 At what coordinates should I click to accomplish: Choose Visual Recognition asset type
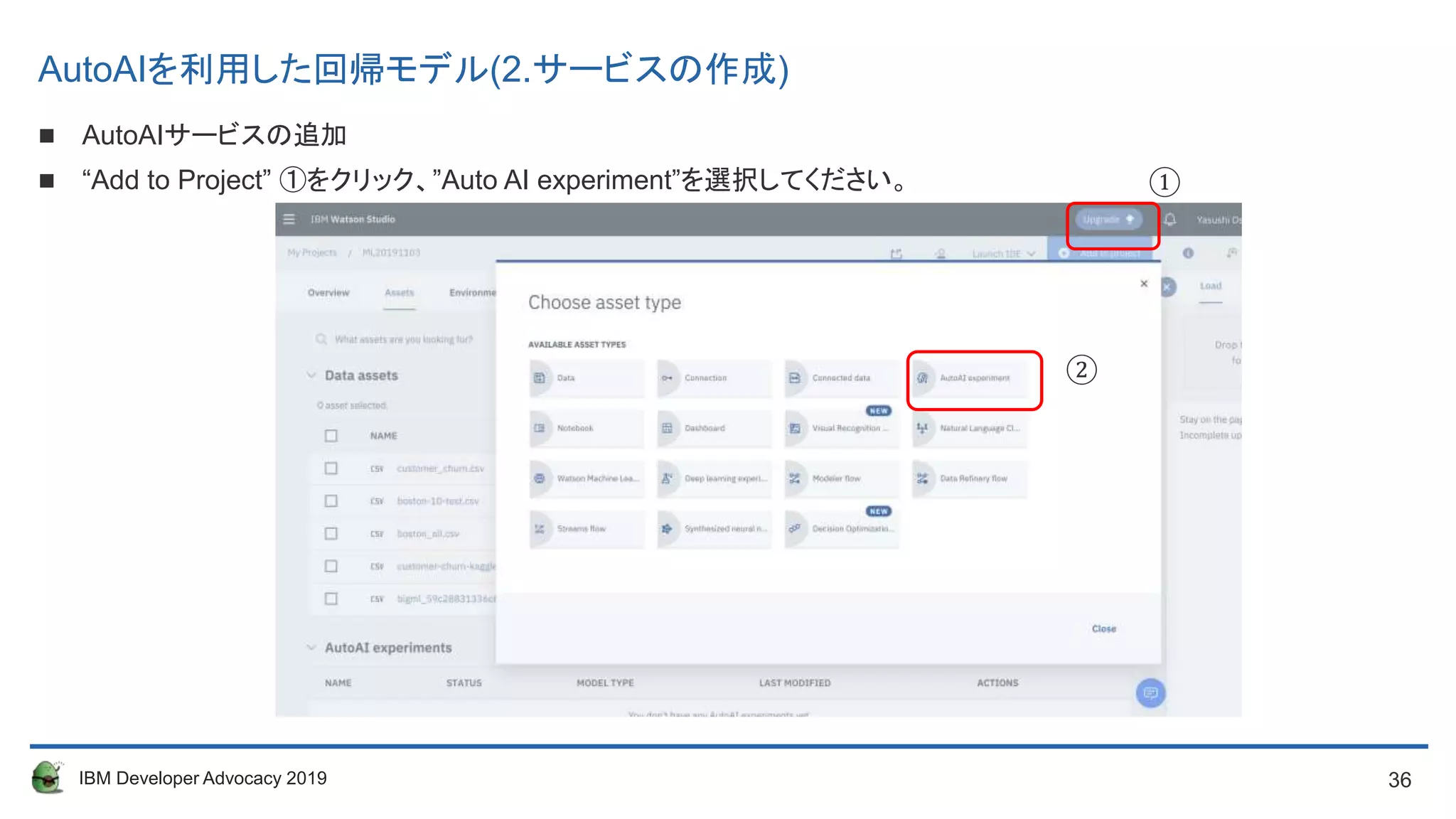pyautogui.click(x=842, y=428)
